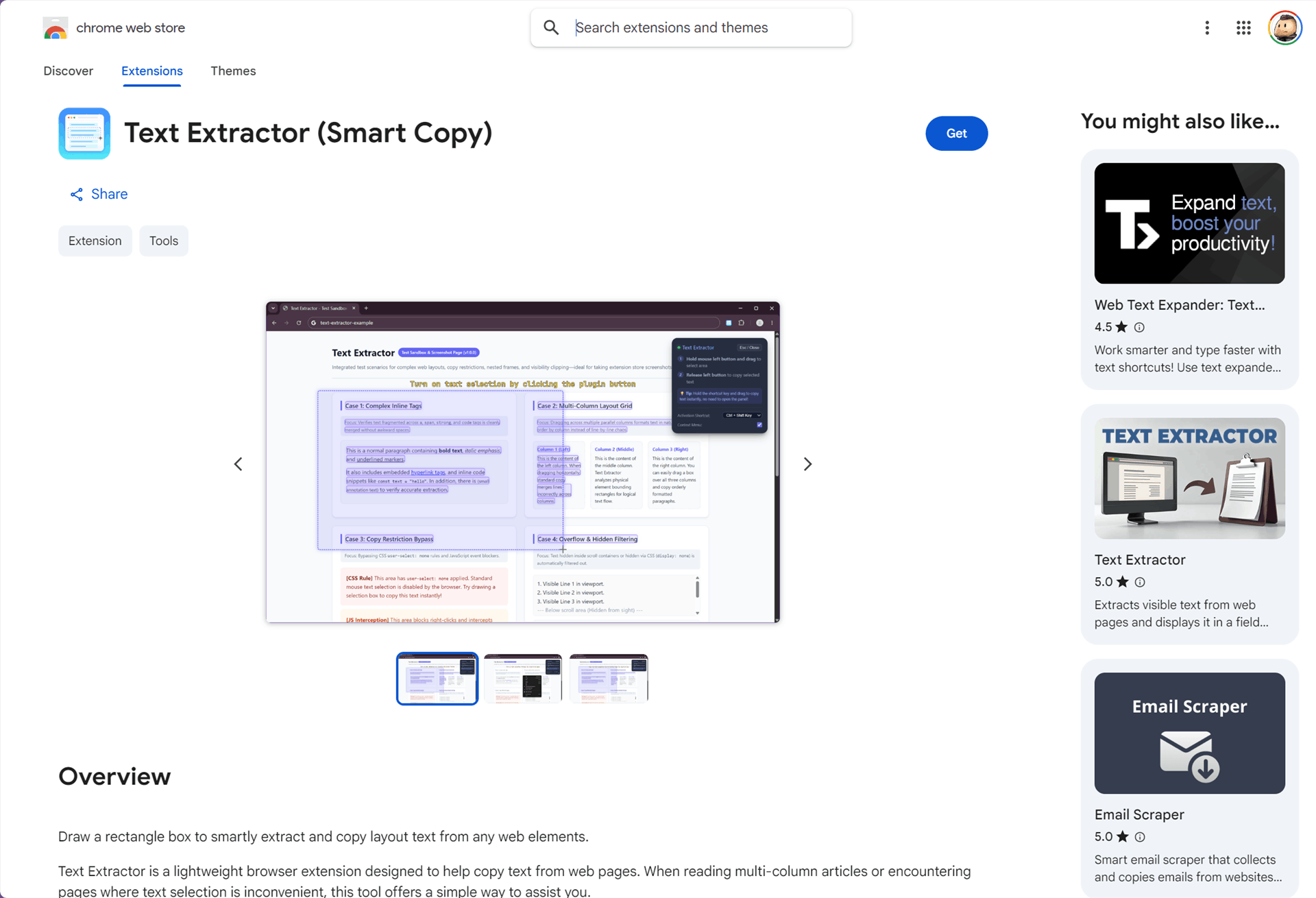Screen dimensions: 1316x898
Task: Go to next screenshot with right arrow
Action: coord(807,464)
